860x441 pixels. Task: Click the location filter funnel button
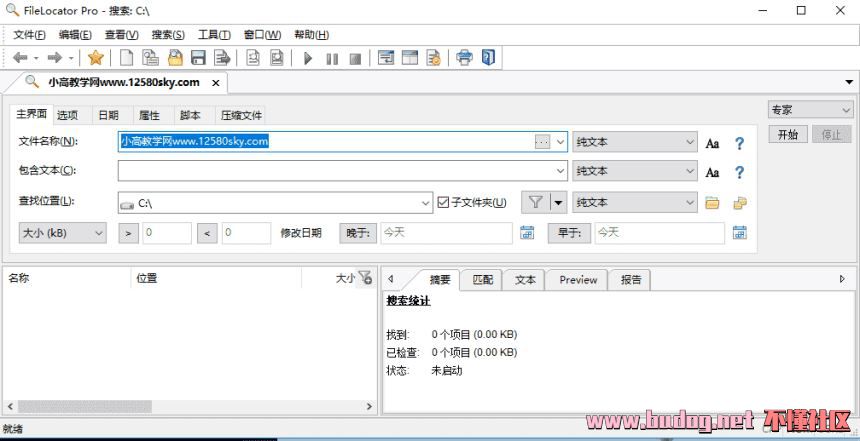coord(535,202)
